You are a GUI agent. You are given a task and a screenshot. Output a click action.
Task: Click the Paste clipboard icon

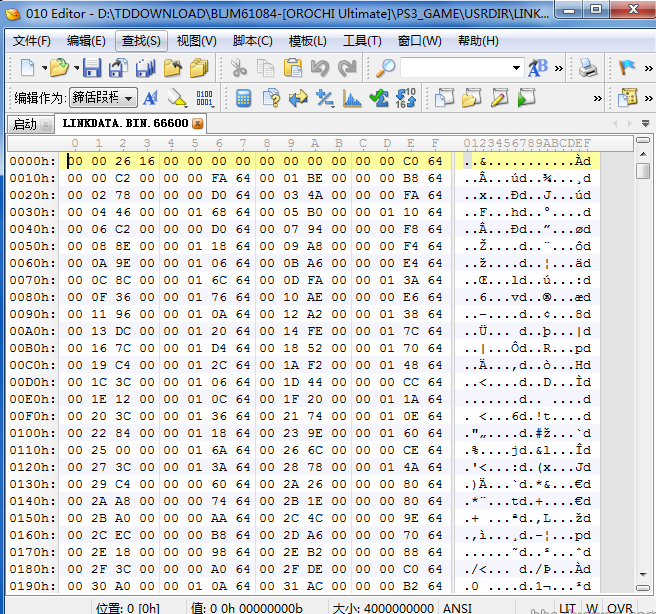click(x=293, y=68)
